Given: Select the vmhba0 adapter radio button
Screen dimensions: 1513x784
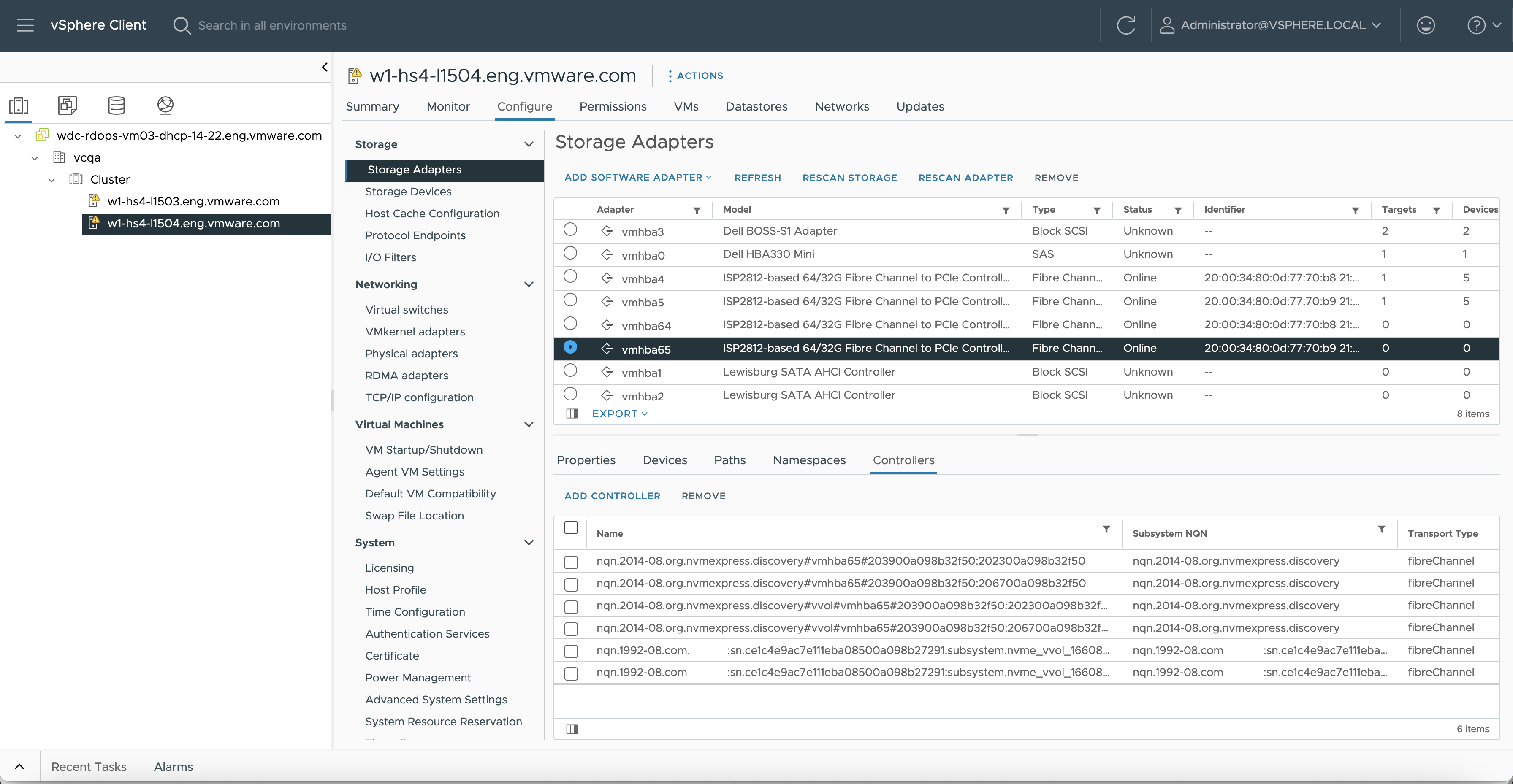Looking at the screenshot, I should (570, 253).
